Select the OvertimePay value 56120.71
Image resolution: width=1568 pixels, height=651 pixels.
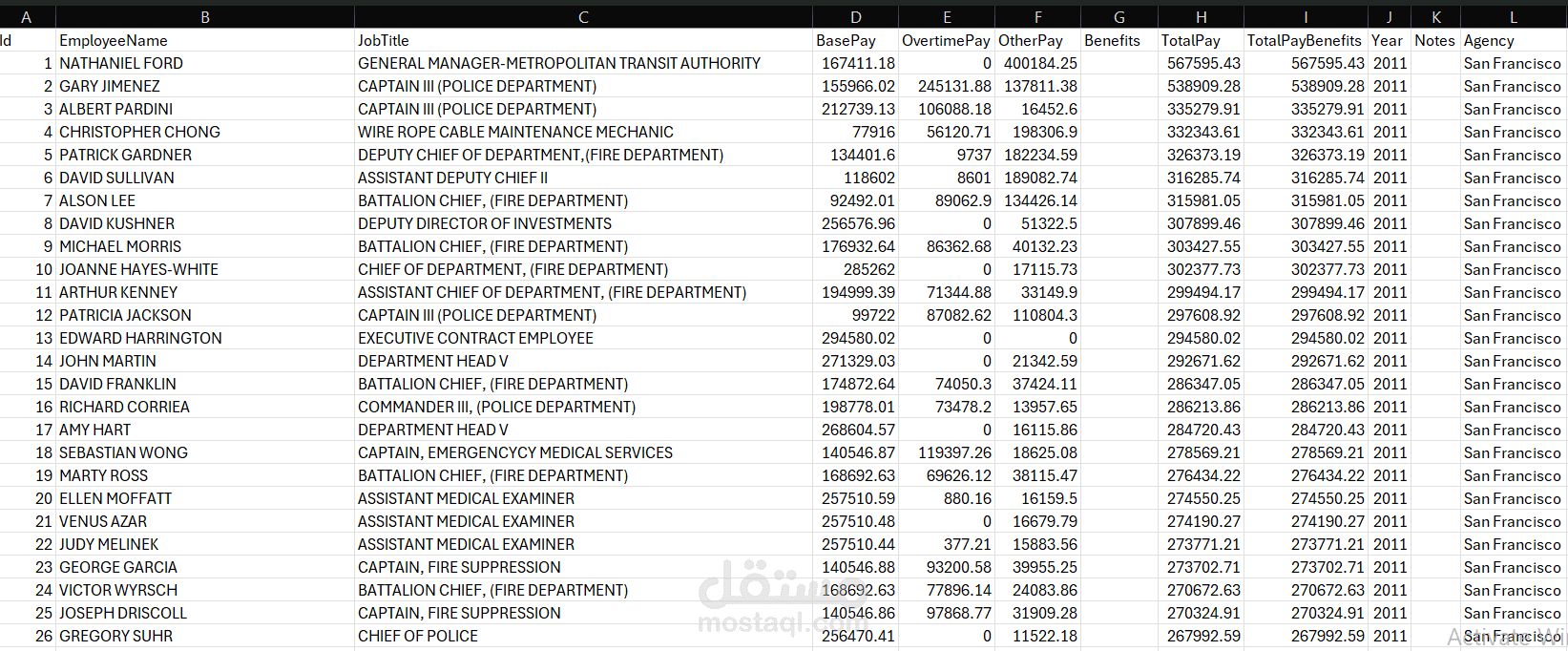tap(947, 132)
